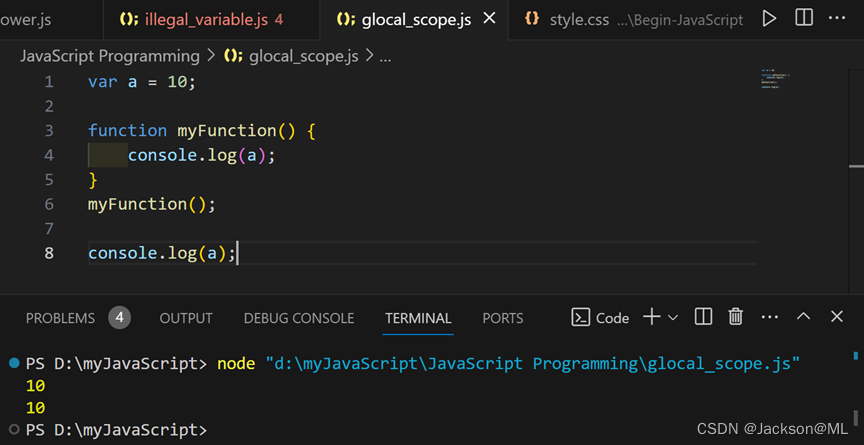The height and width of the screenshot is (445, 864).
Task: Select the Ports panel tab
Action: tap(503, 318)
